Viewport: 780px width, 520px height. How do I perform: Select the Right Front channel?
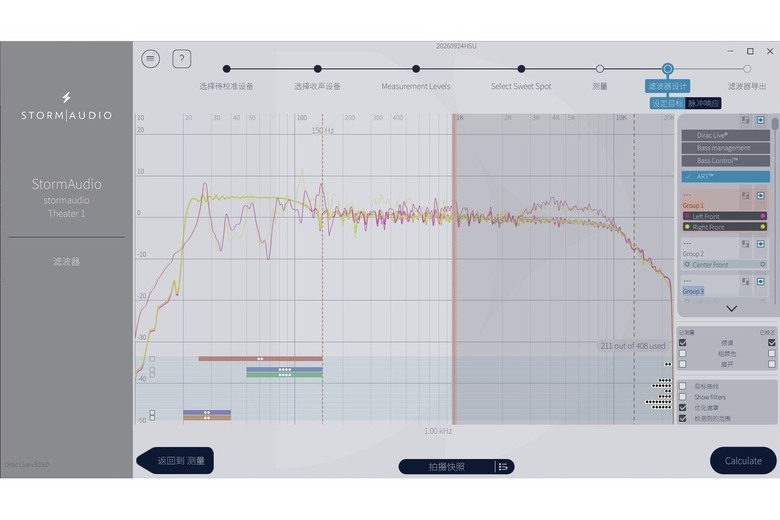point(724,227)
